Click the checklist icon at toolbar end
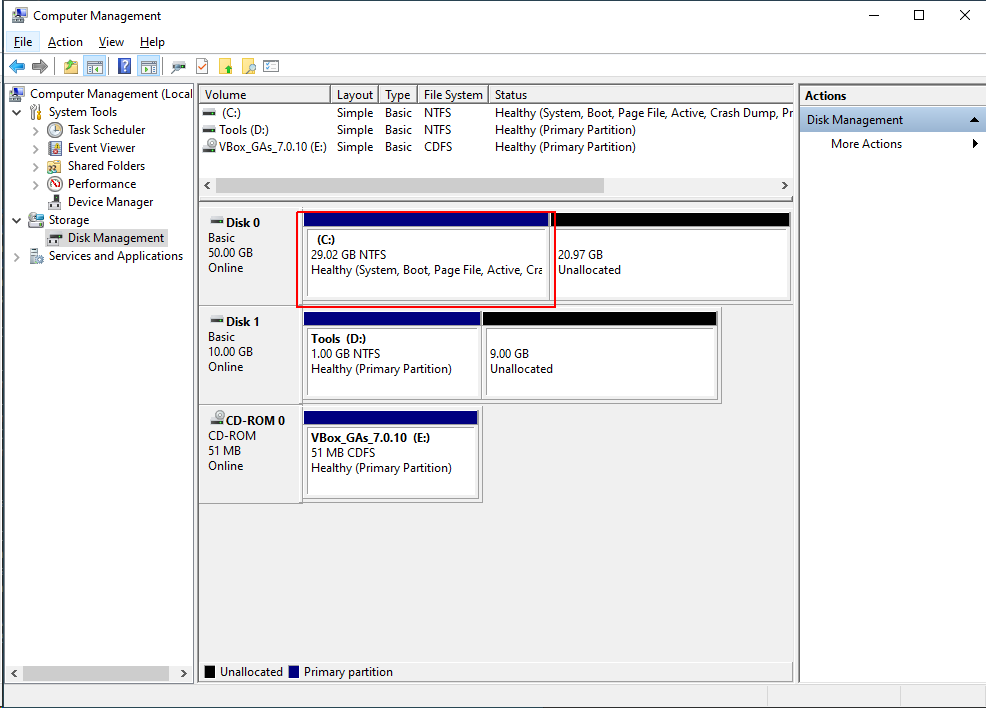The height and width of the screenshot is (708, 986). click(x=271, y=67)
